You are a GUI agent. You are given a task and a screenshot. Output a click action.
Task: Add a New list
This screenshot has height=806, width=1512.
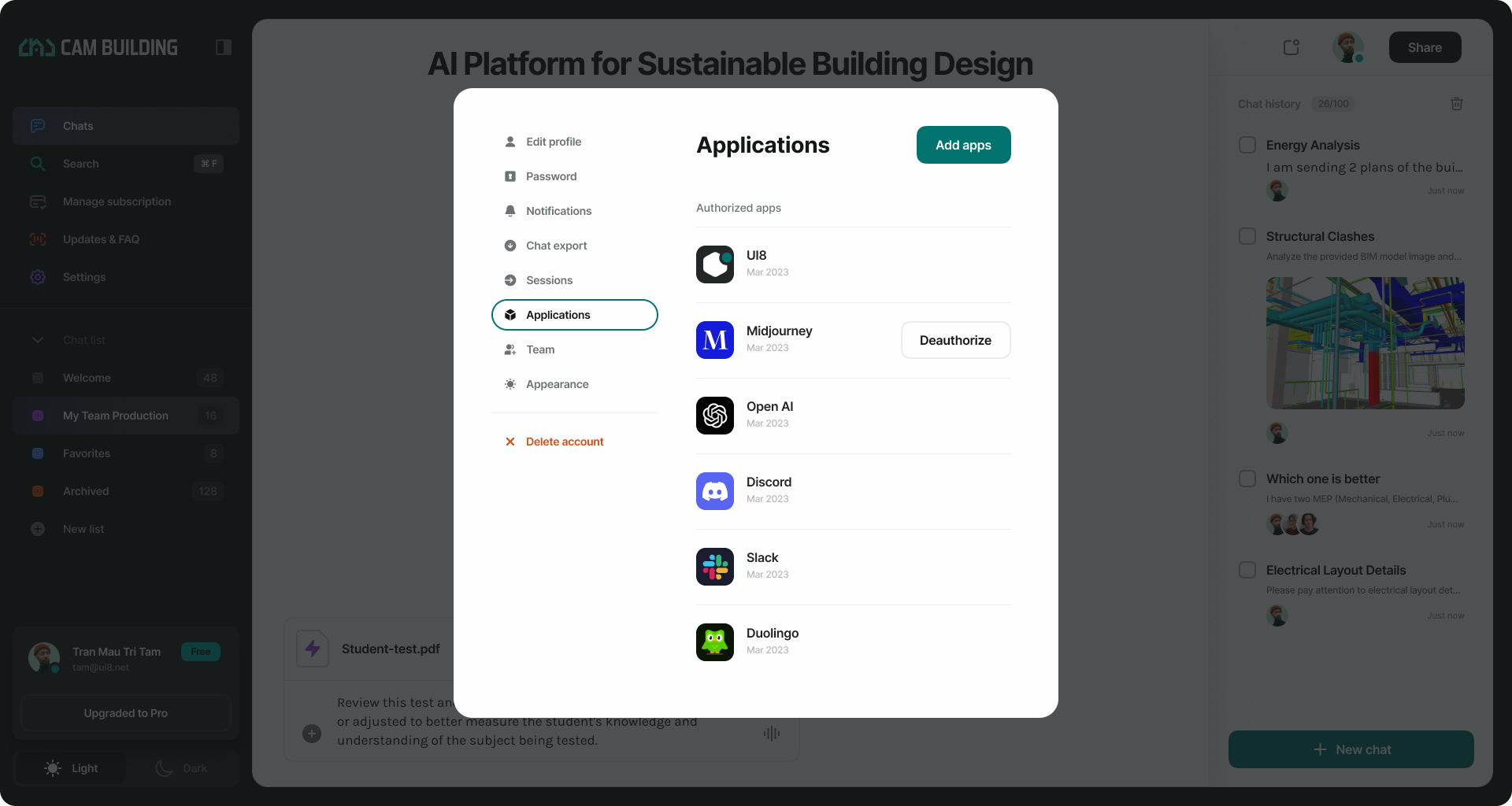(126, 529)
